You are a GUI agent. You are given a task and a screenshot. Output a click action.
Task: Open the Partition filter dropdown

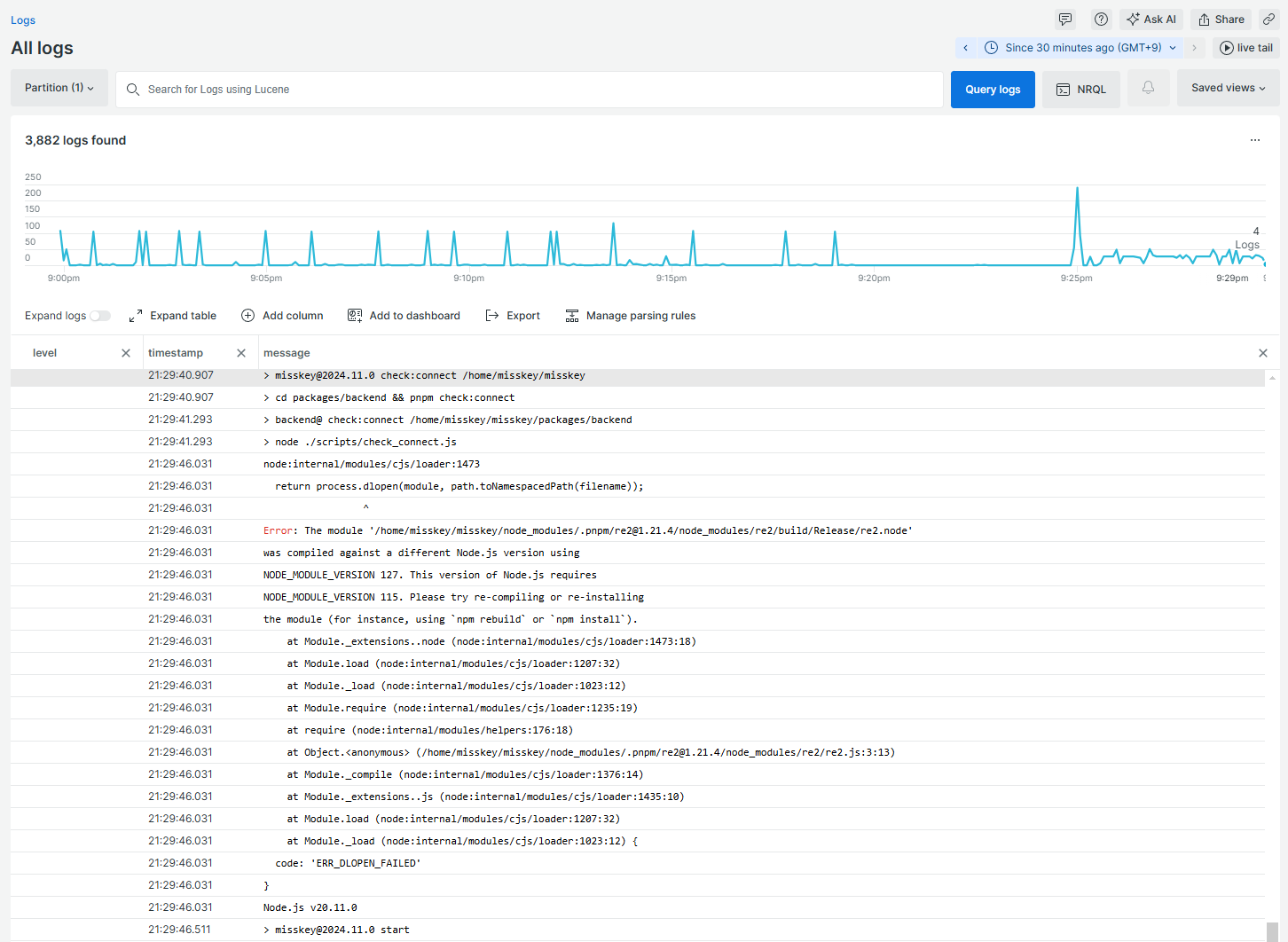pyautogui.click(x=59, y=88)
